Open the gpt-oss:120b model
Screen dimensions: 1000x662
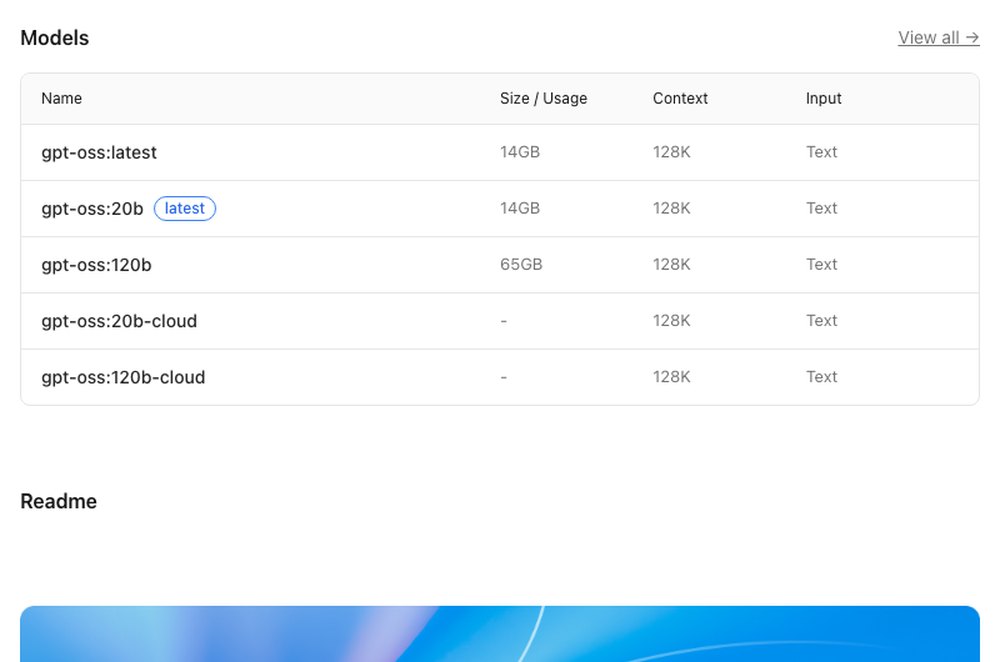(96, 265)
